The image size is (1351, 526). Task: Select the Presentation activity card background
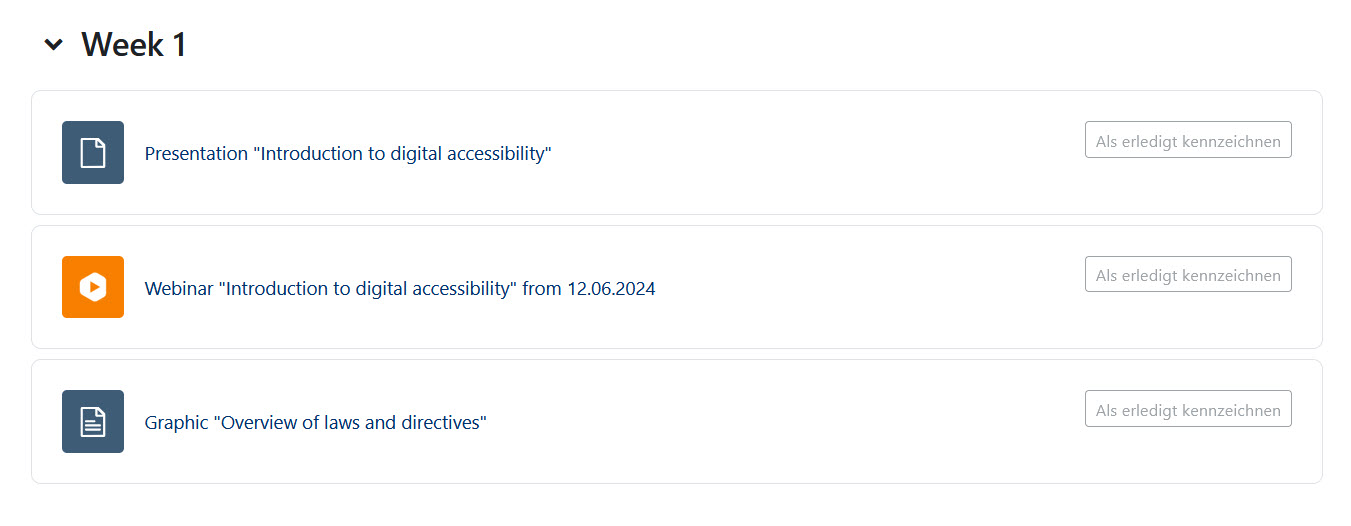pos(677,152)
